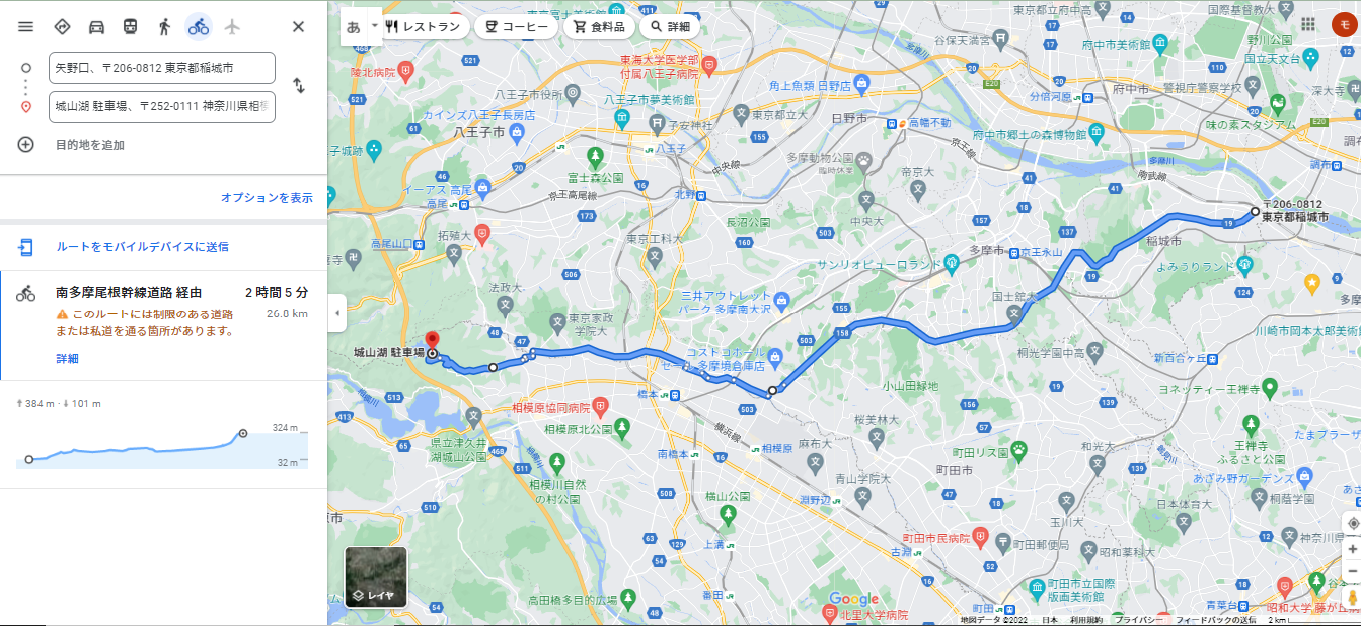Collapse the side panel with arrow handle
Viewport: 1361px width, 626px height.
pos(337,313)
